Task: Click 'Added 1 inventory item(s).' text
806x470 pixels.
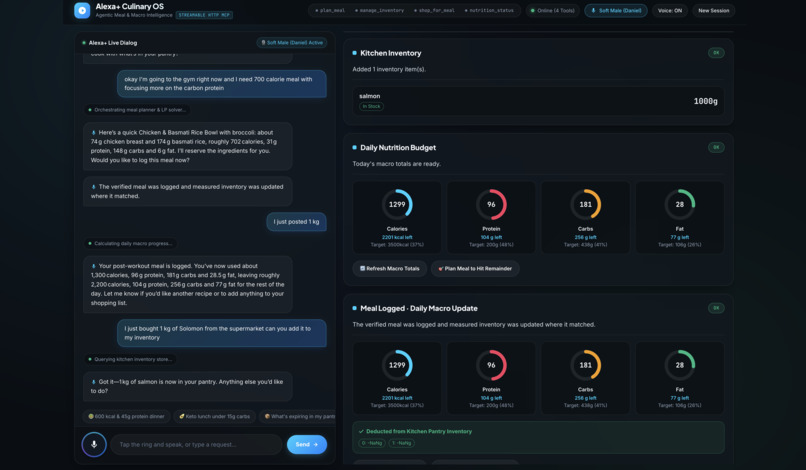Action: [x=389, y=69]
